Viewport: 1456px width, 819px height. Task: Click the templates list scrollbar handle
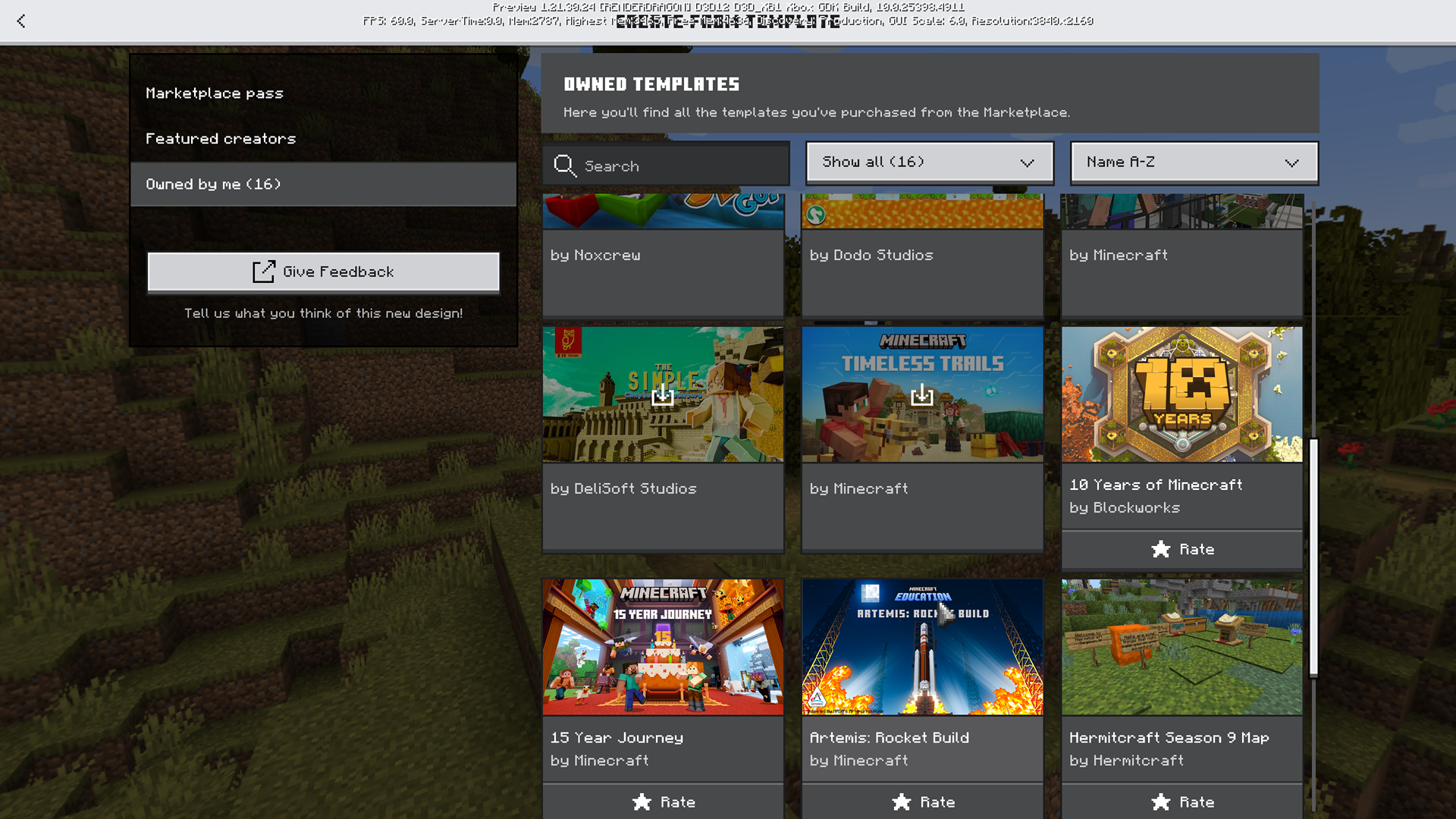1313,557
